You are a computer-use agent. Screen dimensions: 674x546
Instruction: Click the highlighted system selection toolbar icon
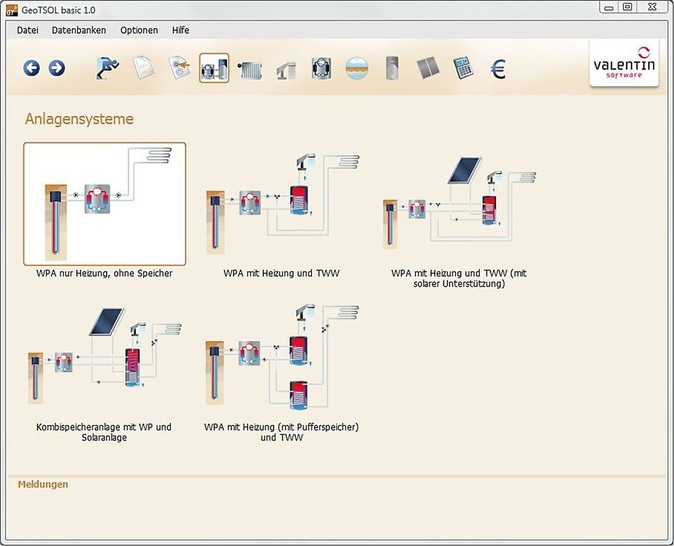click(214, 68)
